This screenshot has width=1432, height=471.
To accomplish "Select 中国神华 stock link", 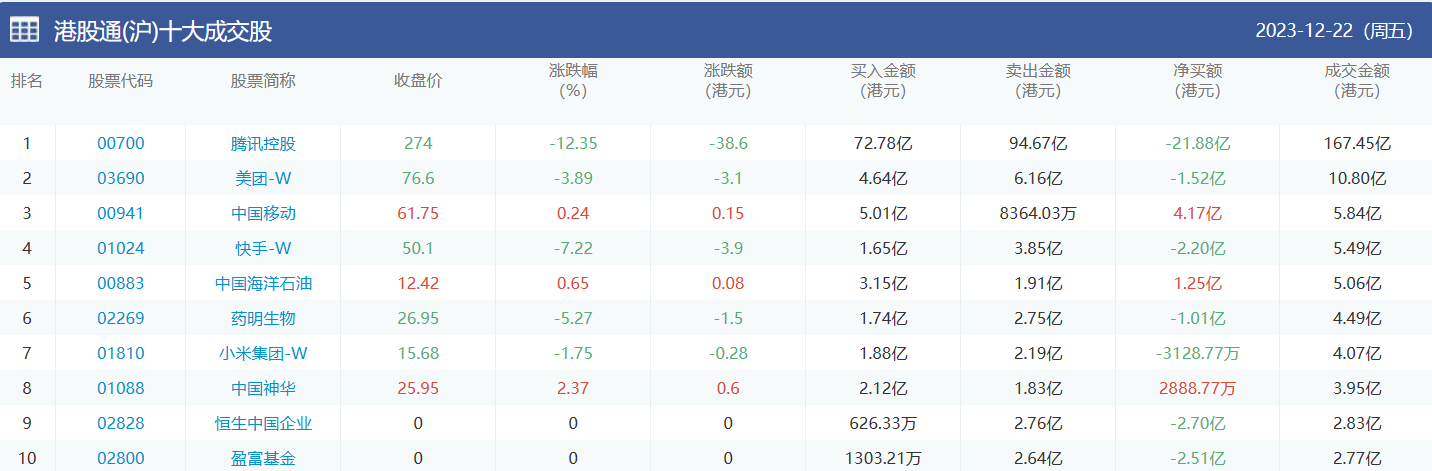I will point(263,388).
